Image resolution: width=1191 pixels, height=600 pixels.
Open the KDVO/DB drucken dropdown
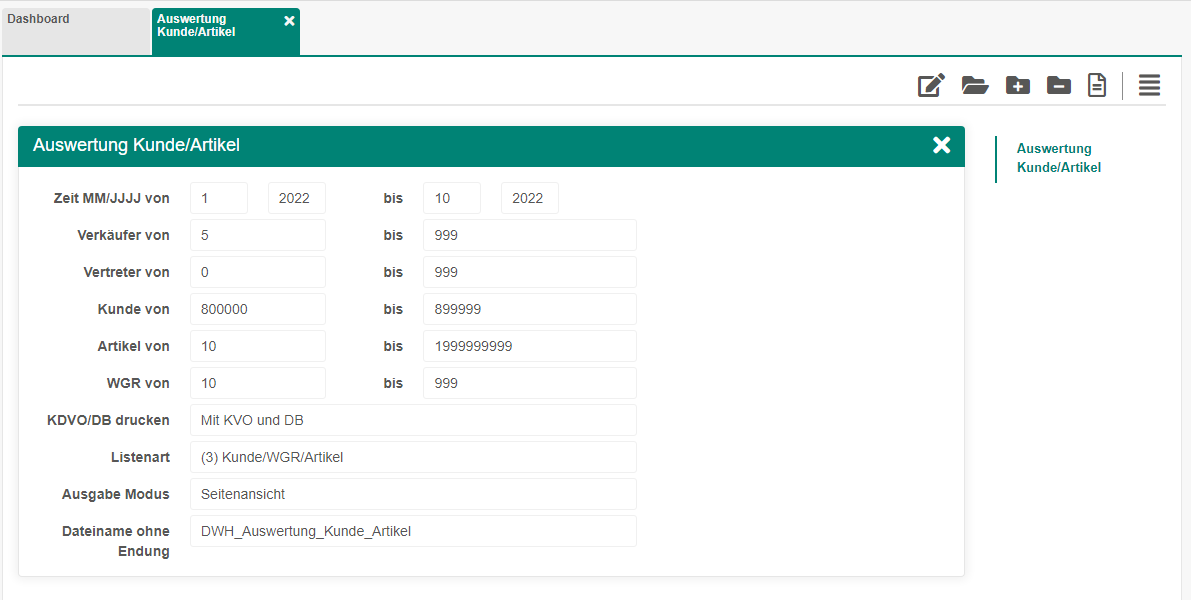tap(413, 420)
